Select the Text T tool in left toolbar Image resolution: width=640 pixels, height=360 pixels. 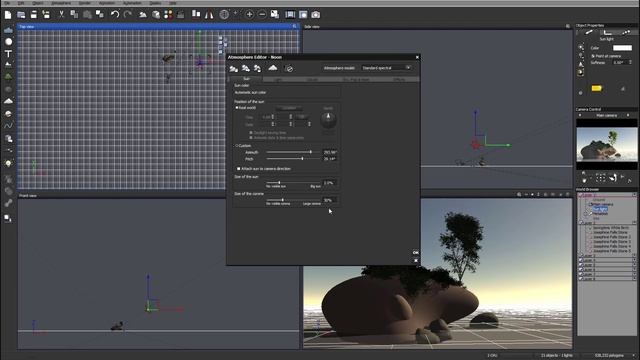point(8,53)
